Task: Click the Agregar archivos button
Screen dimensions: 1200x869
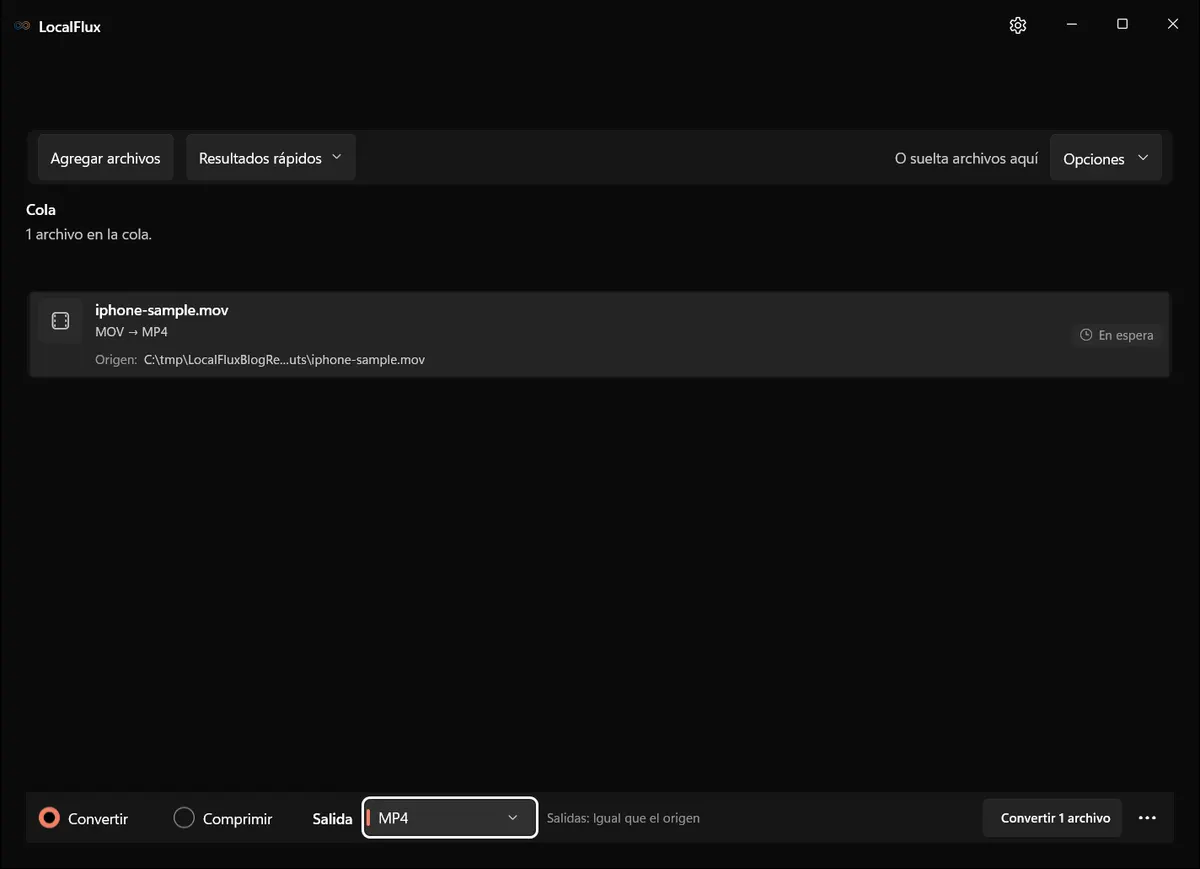Action: [106, 158]
